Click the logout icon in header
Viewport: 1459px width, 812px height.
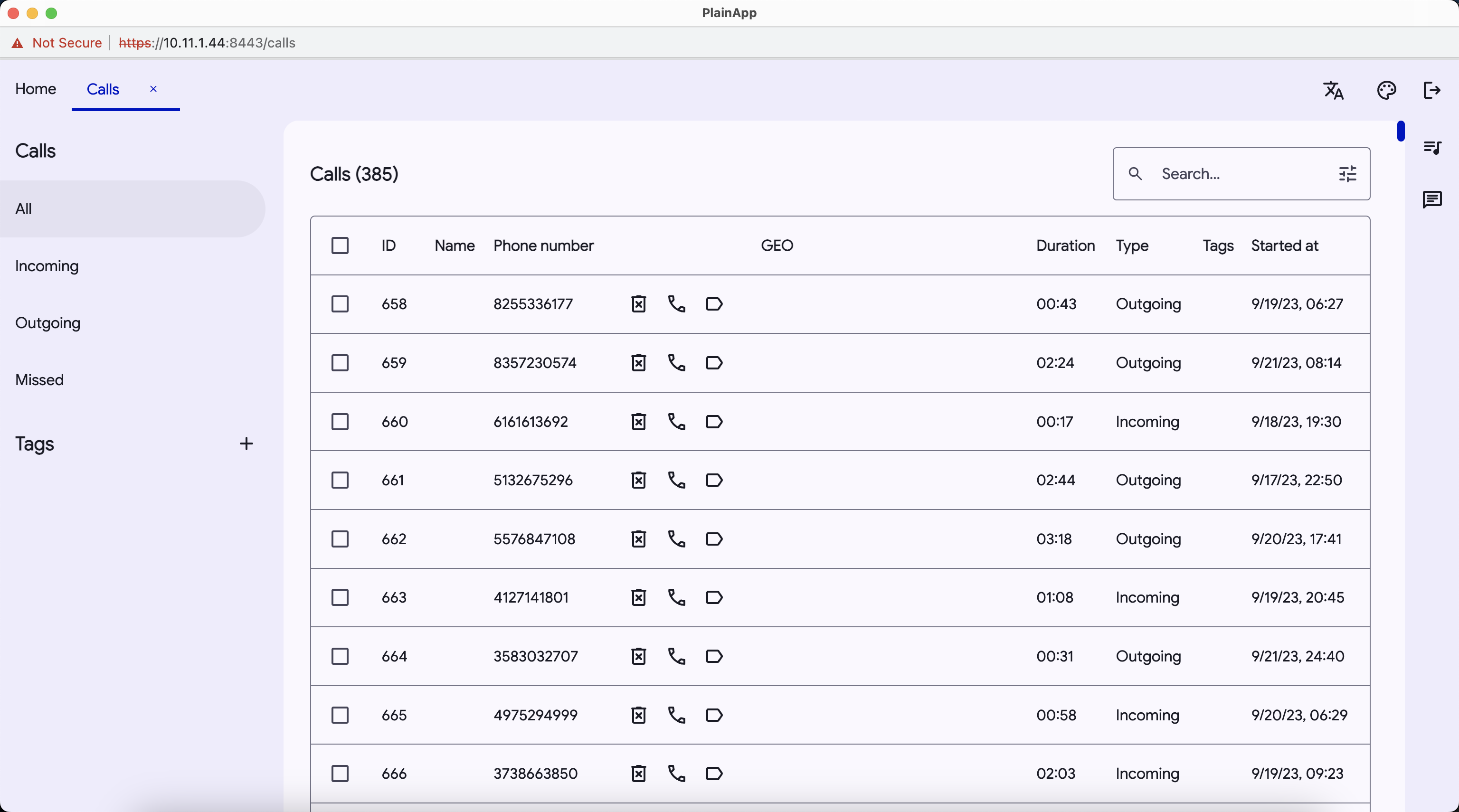click(1431, 90)
